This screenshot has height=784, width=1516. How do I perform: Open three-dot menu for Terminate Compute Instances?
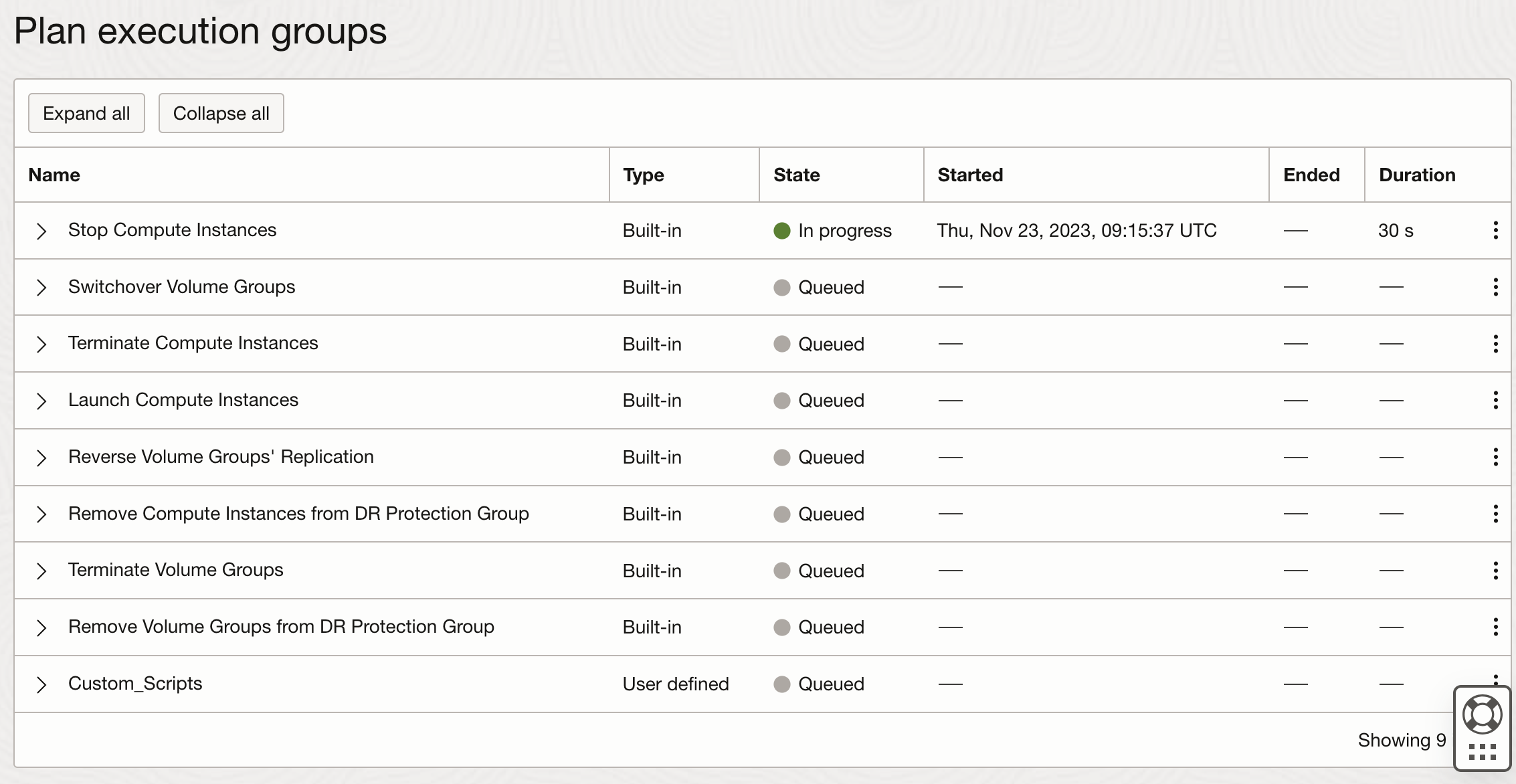[x=1495, y=344]
